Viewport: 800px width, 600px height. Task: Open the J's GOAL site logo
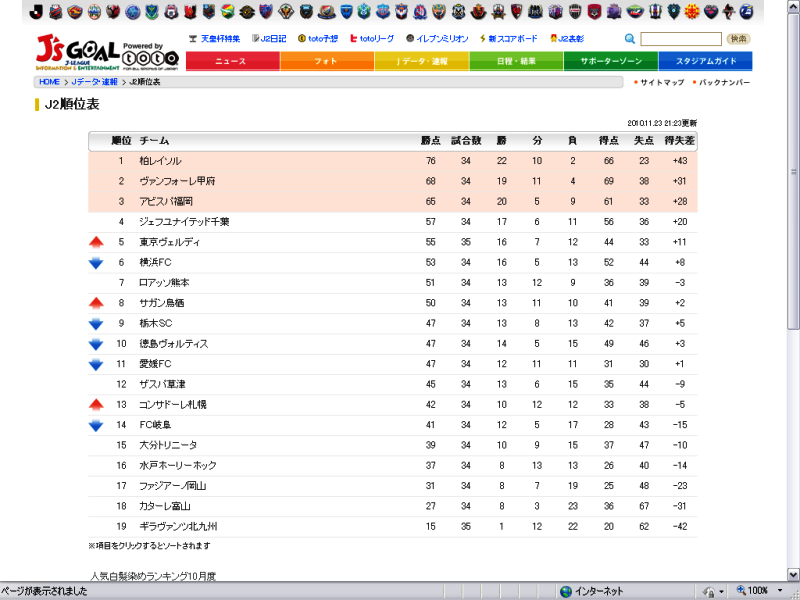pos(78,53)
